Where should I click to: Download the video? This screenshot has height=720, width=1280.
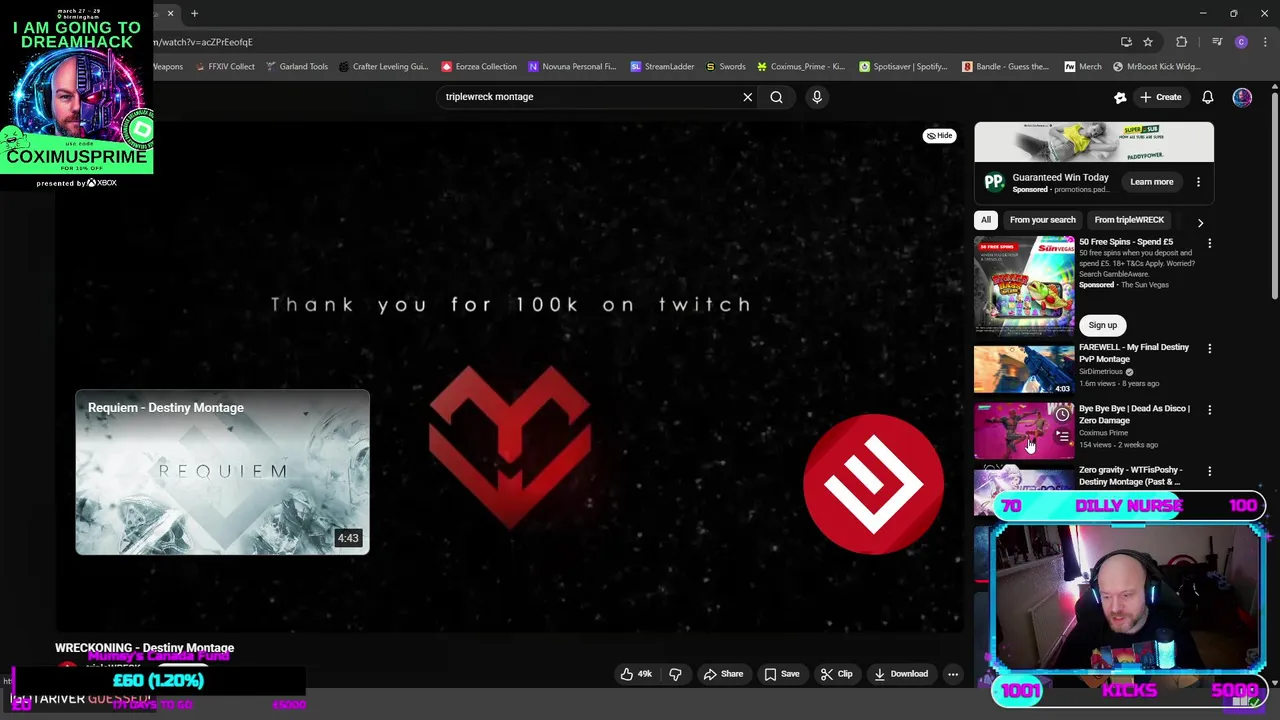[x=901, y=674]
